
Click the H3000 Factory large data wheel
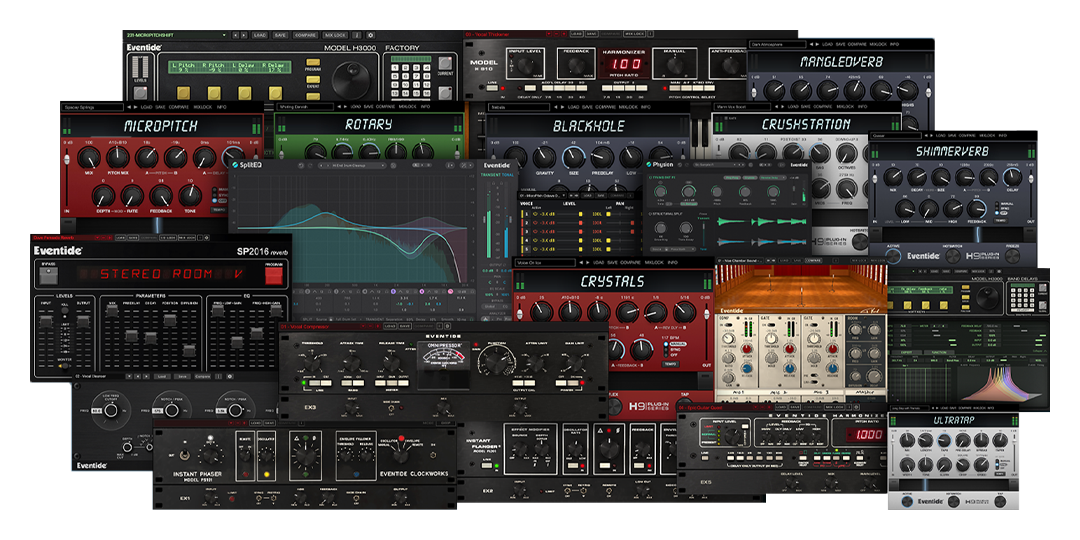pyautogui.click(x=351, y=80)
